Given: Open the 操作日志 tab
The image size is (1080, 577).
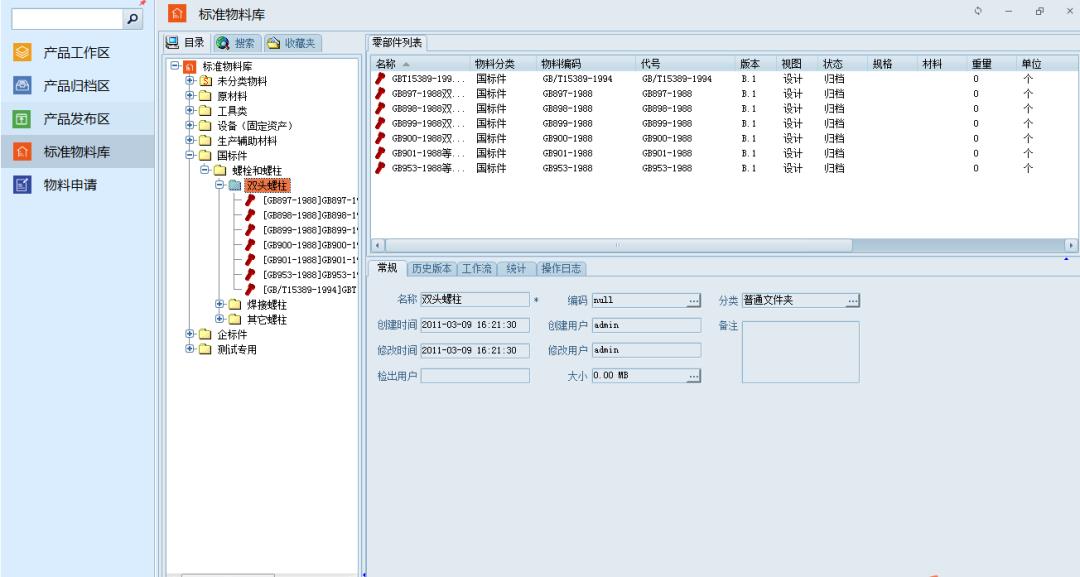Looking at the screenshot, I should coord(561,269).
